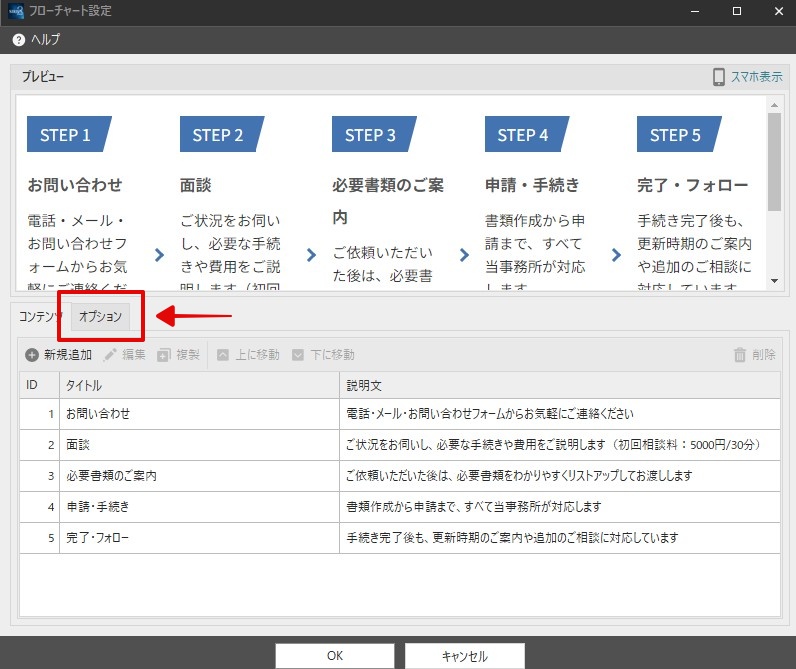
Task: Click the 編集 pencil edit icon
Action: (110, 355)
